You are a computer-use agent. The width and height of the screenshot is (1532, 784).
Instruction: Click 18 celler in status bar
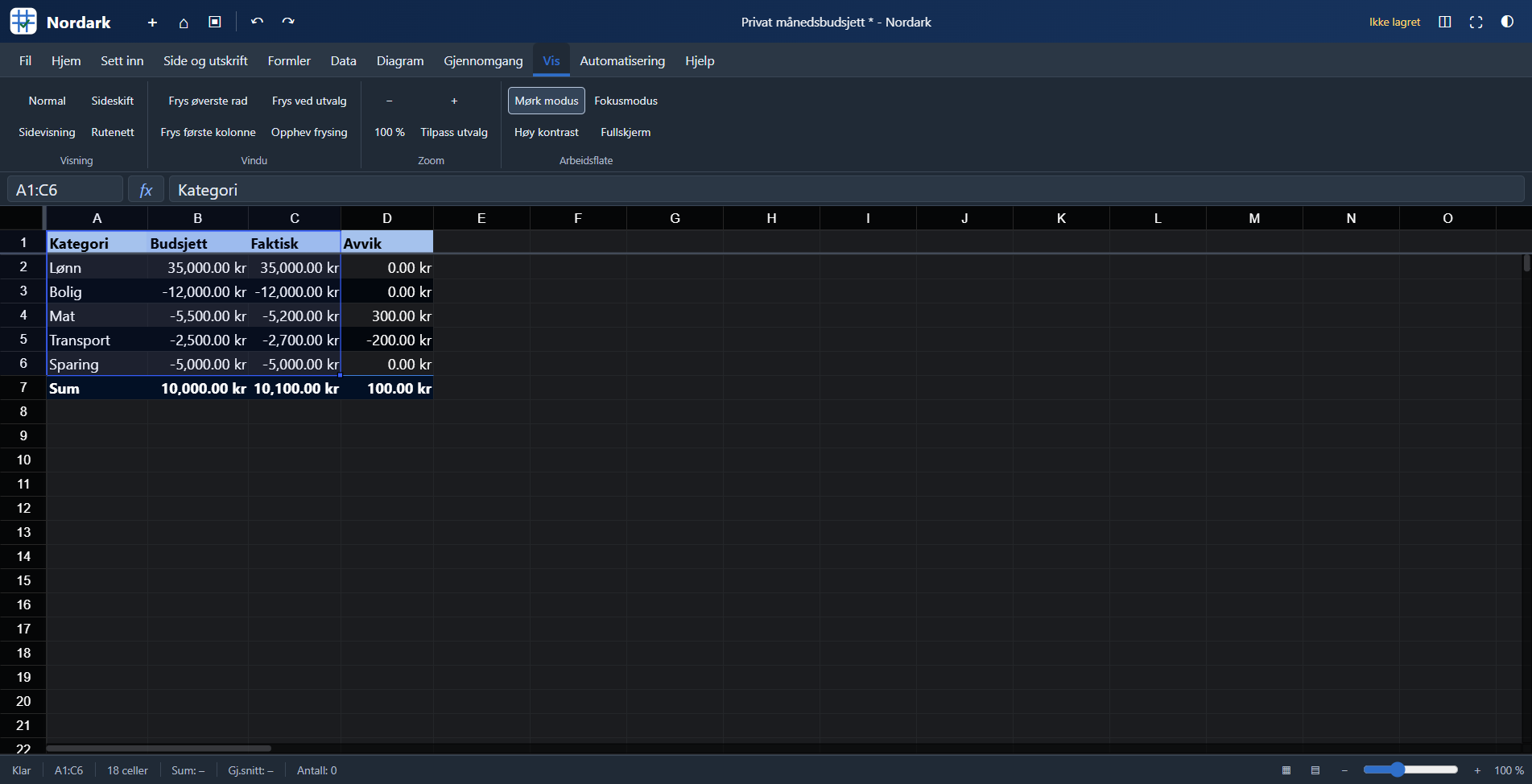[127, 770]
